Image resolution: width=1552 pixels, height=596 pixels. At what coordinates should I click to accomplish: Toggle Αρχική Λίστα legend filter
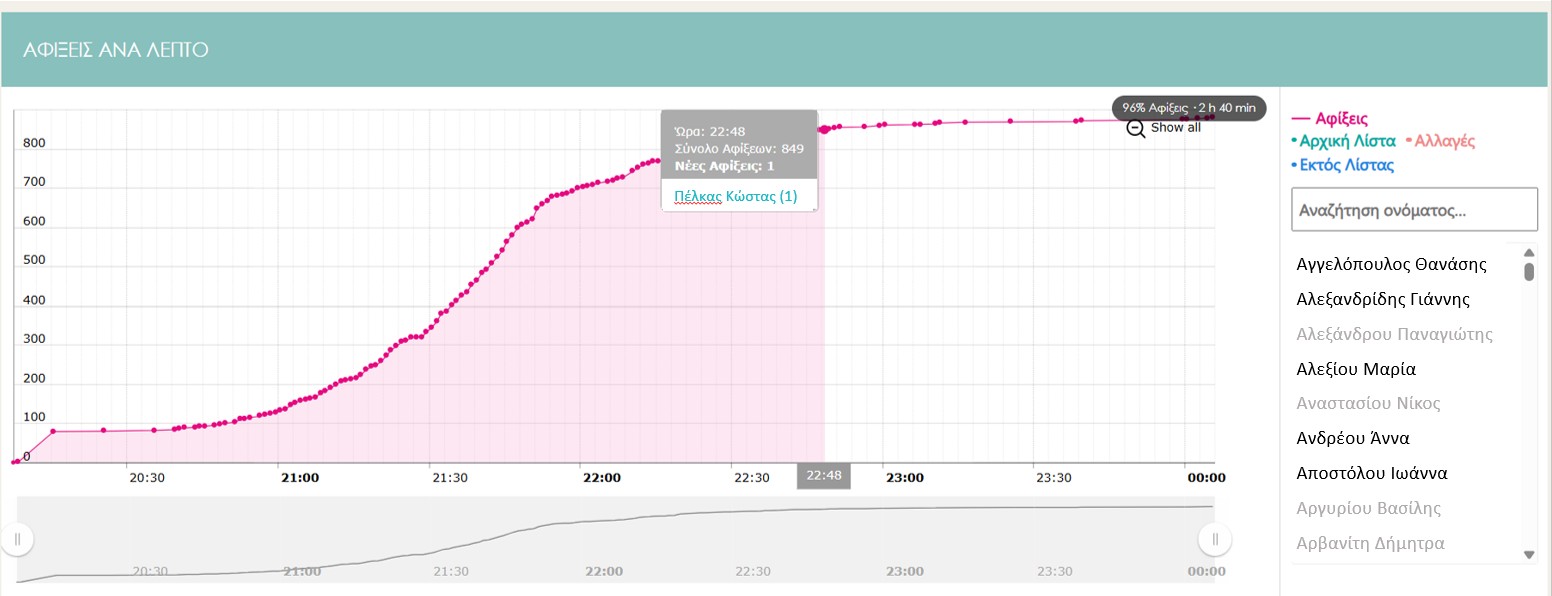1346,142
